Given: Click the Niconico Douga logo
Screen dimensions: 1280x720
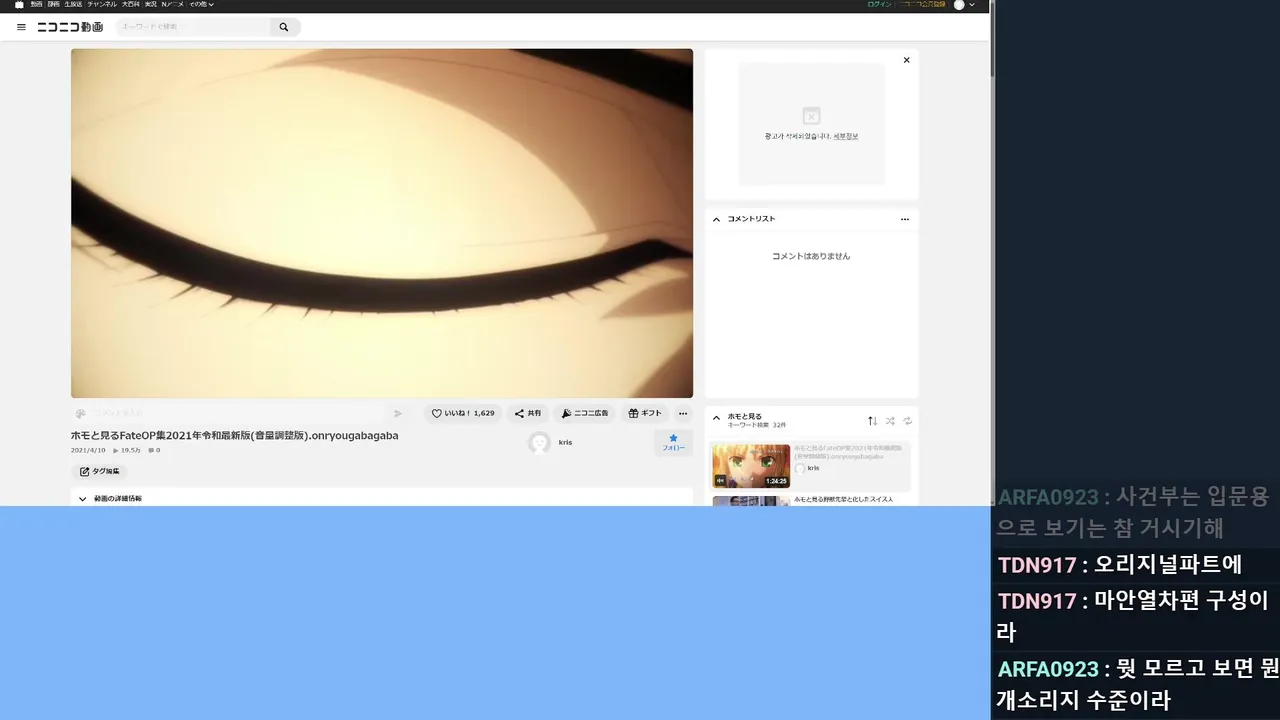Looking at the screenshot, I should (70, 27).
